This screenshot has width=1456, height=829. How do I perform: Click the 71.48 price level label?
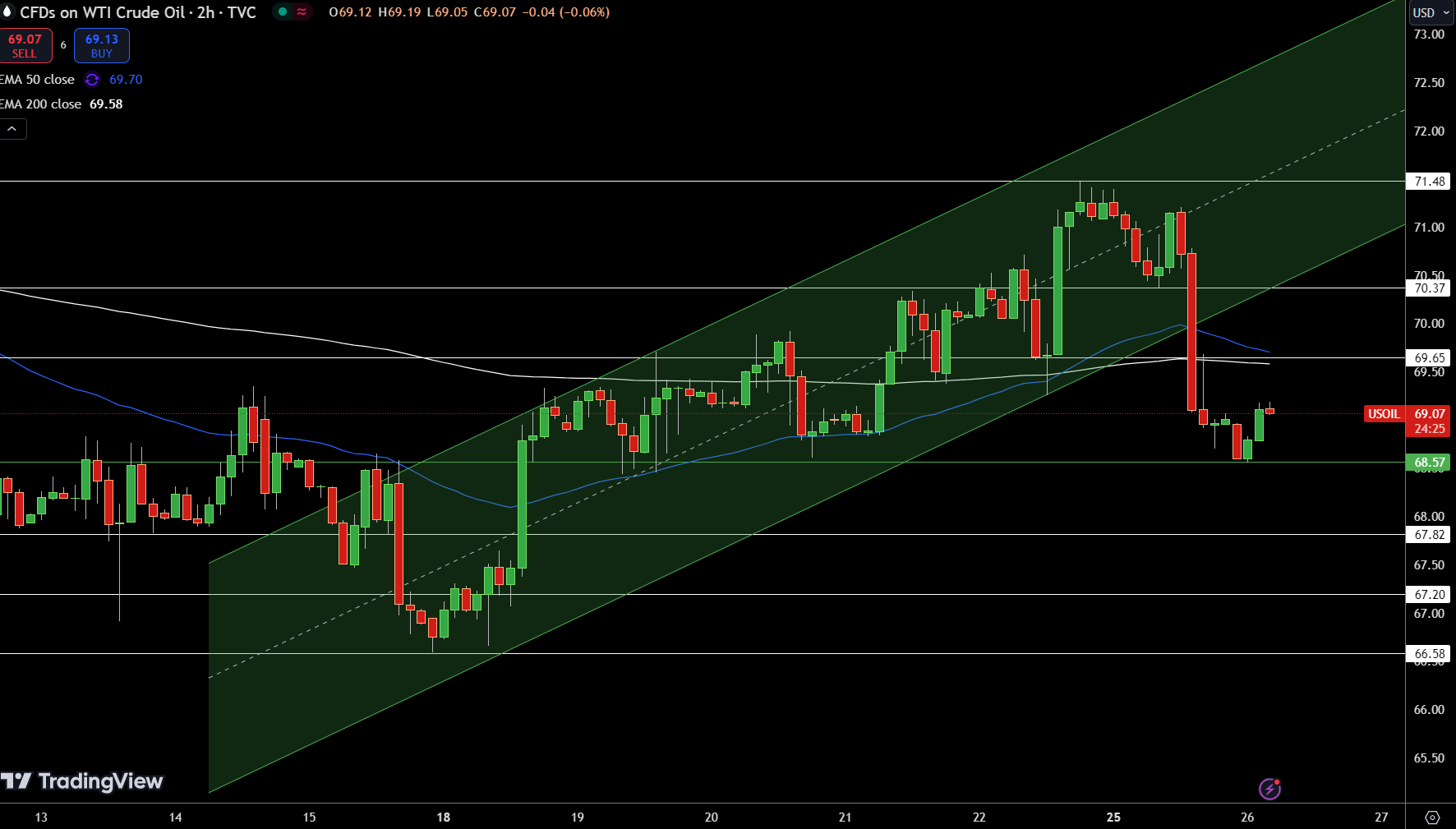click(x=1430, y=182)
